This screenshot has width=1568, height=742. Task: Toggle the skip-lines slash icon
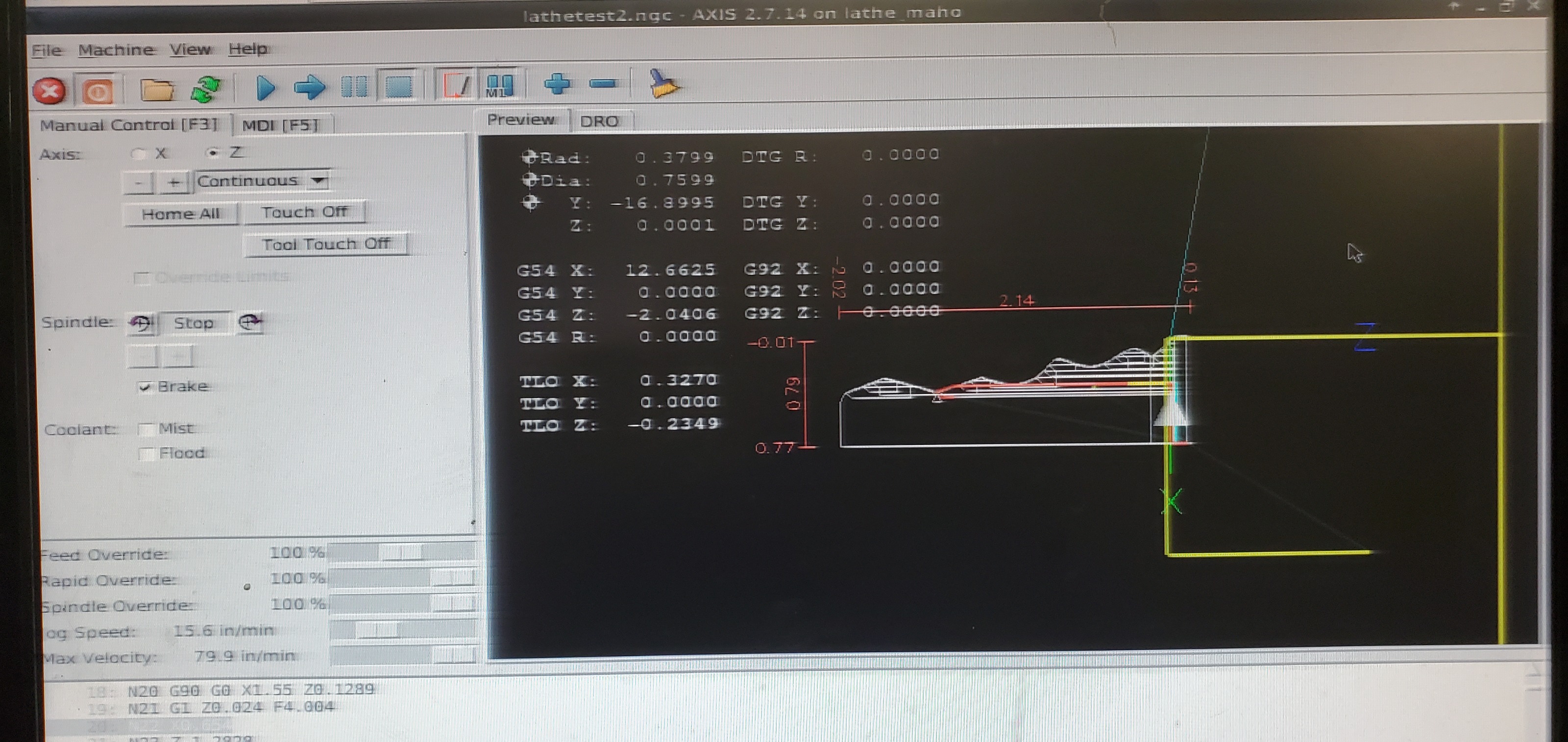coord(457,85)
